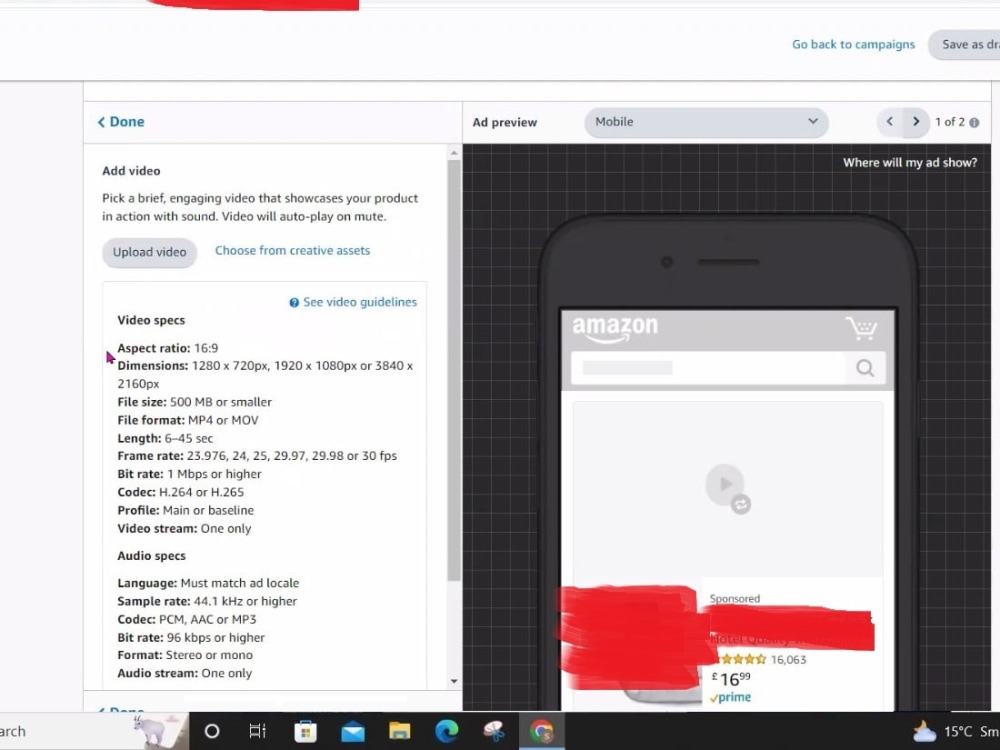
Task: Click the £16.99 price in preview
Action: click(x=731, y=679)
